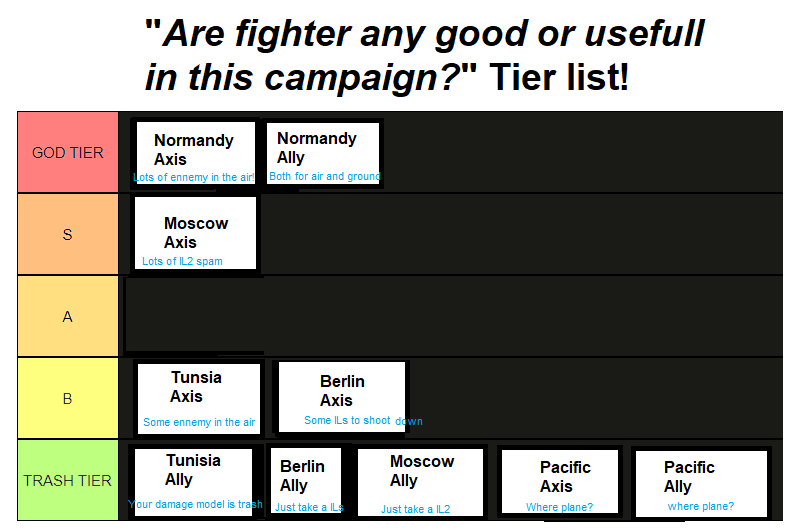Select the yellow B tier label
The height and width of the screenshot is (530, 801).
coord(68,399)
